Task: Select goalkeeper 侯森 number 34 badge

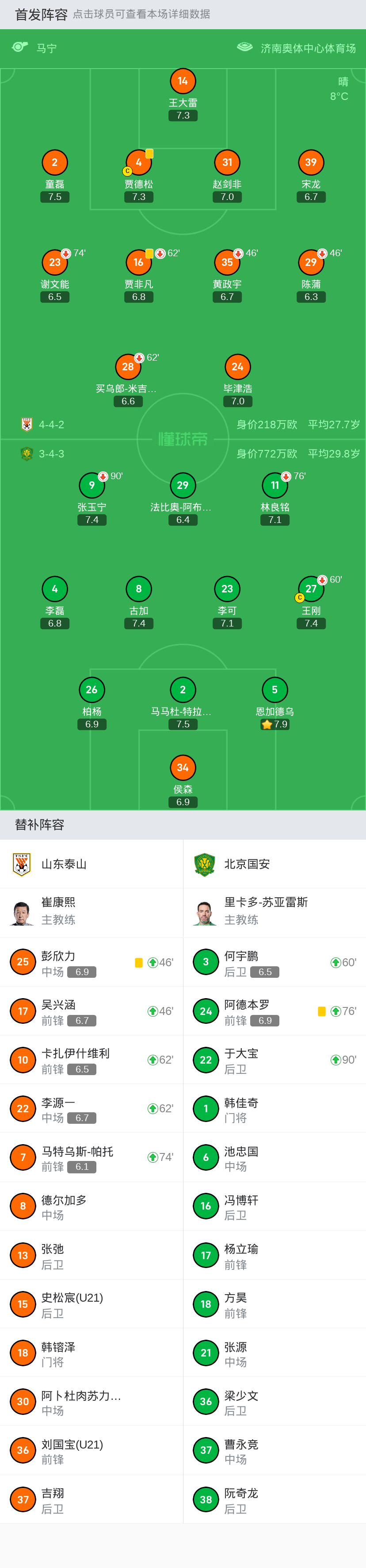Action: point(183,768)
